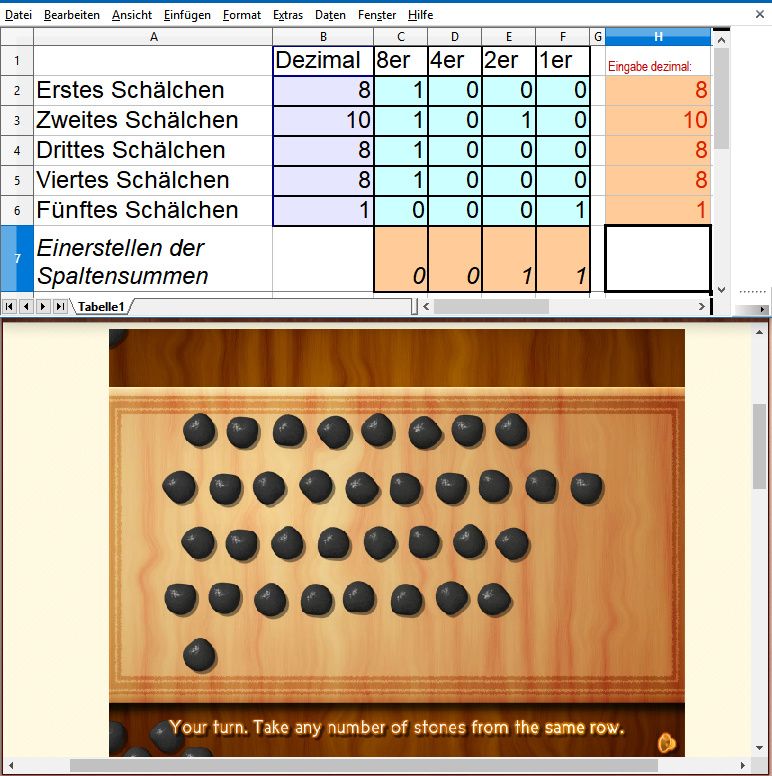The width and height of the screenshot is (772, 776).
Task: Select column header F
Action: tap(562, 37)
